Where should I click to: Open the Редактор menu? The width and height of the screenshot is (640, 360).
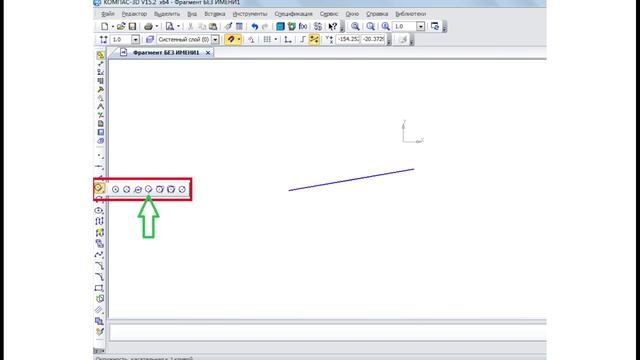(x=134, y=14)
